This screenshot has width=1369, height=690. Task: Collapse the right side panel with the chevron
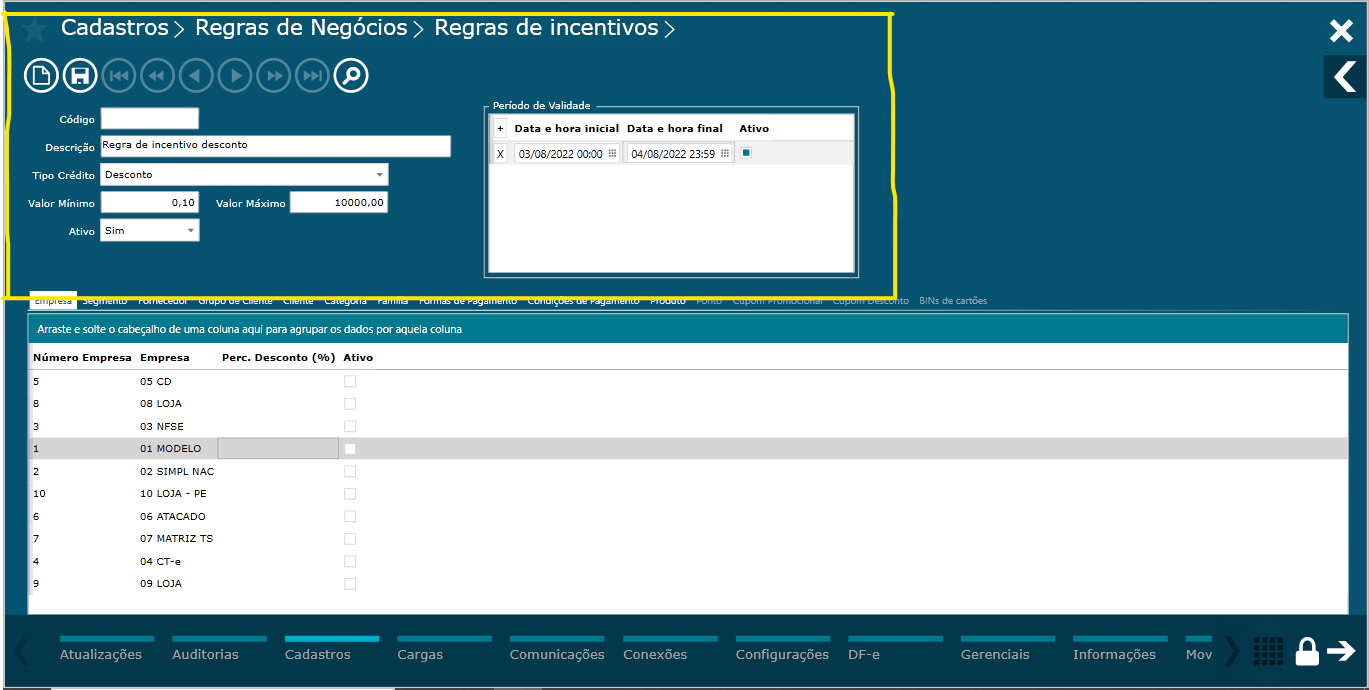point(1342,76)
